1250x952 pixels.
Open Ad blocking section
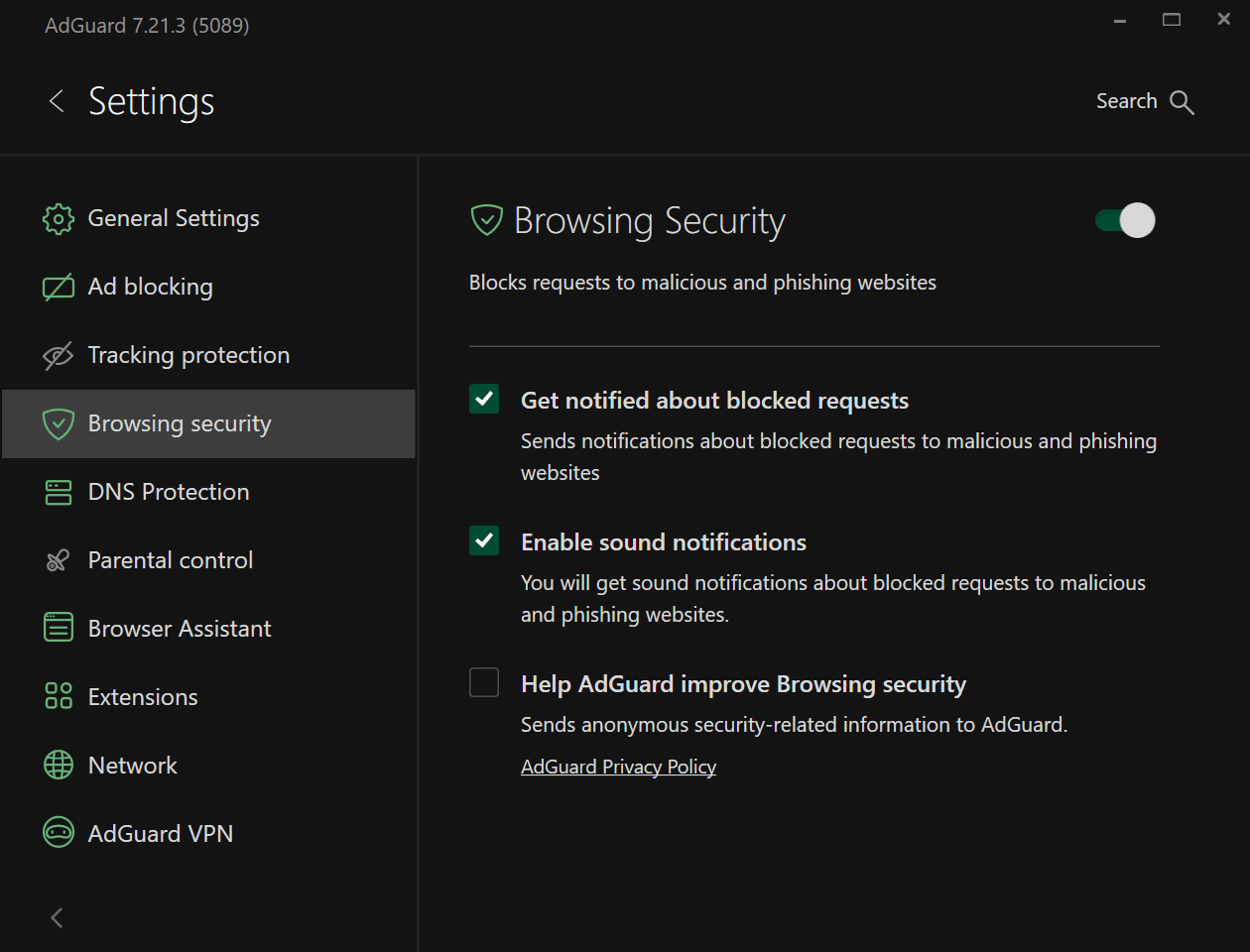[x=208, y=287]
